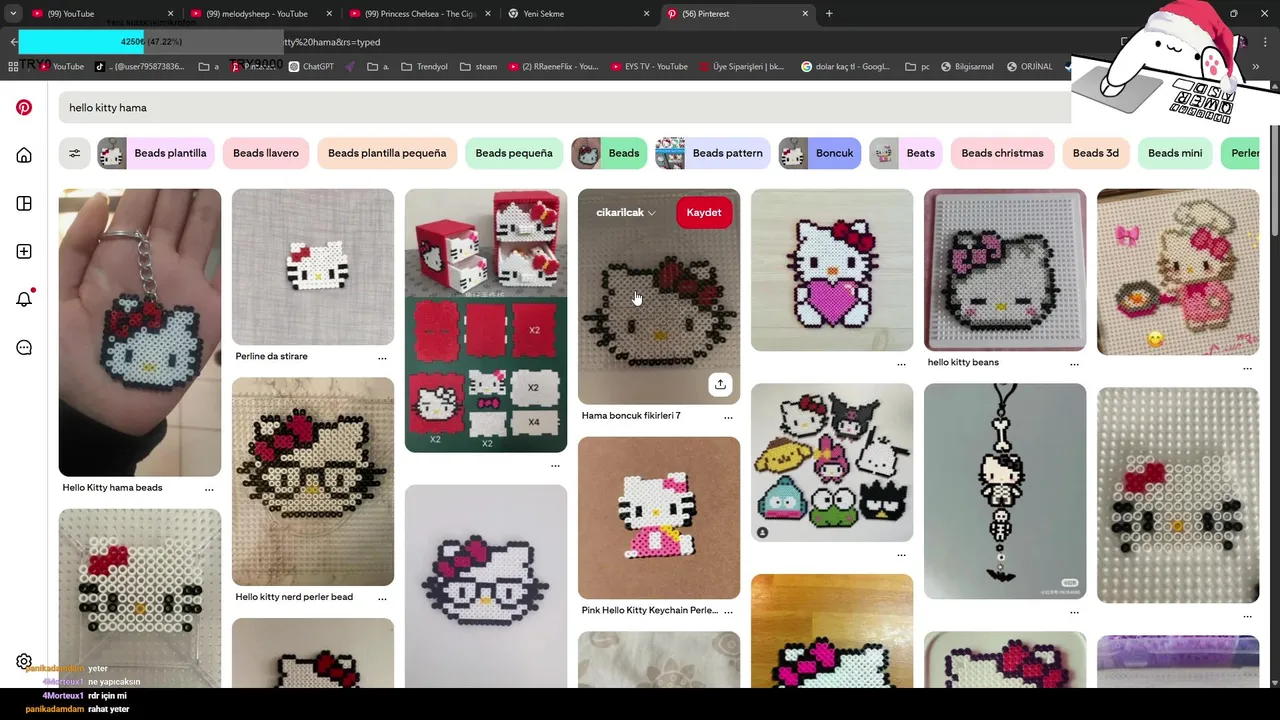Open the Sanrio characters collection pin
This screenshot has width=1280, height=720.
(x=832, y=462)
